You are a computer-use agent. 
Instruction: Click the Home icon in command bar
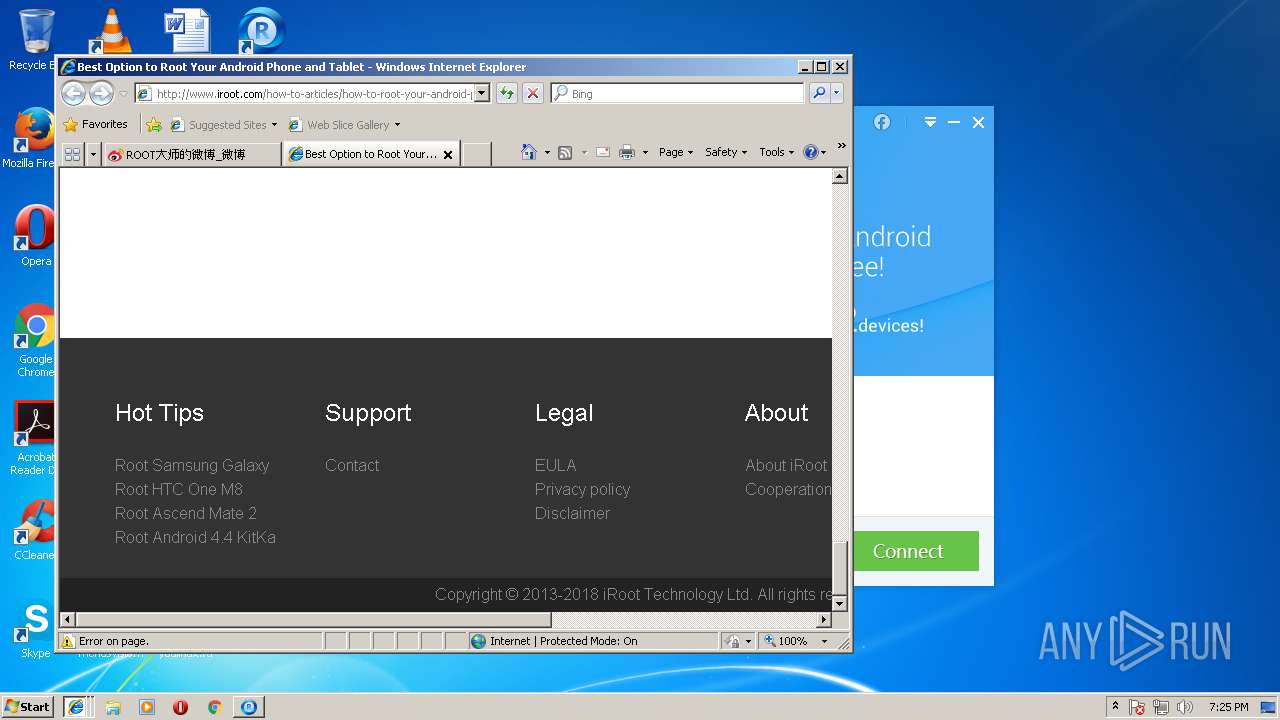pos(529,152)
